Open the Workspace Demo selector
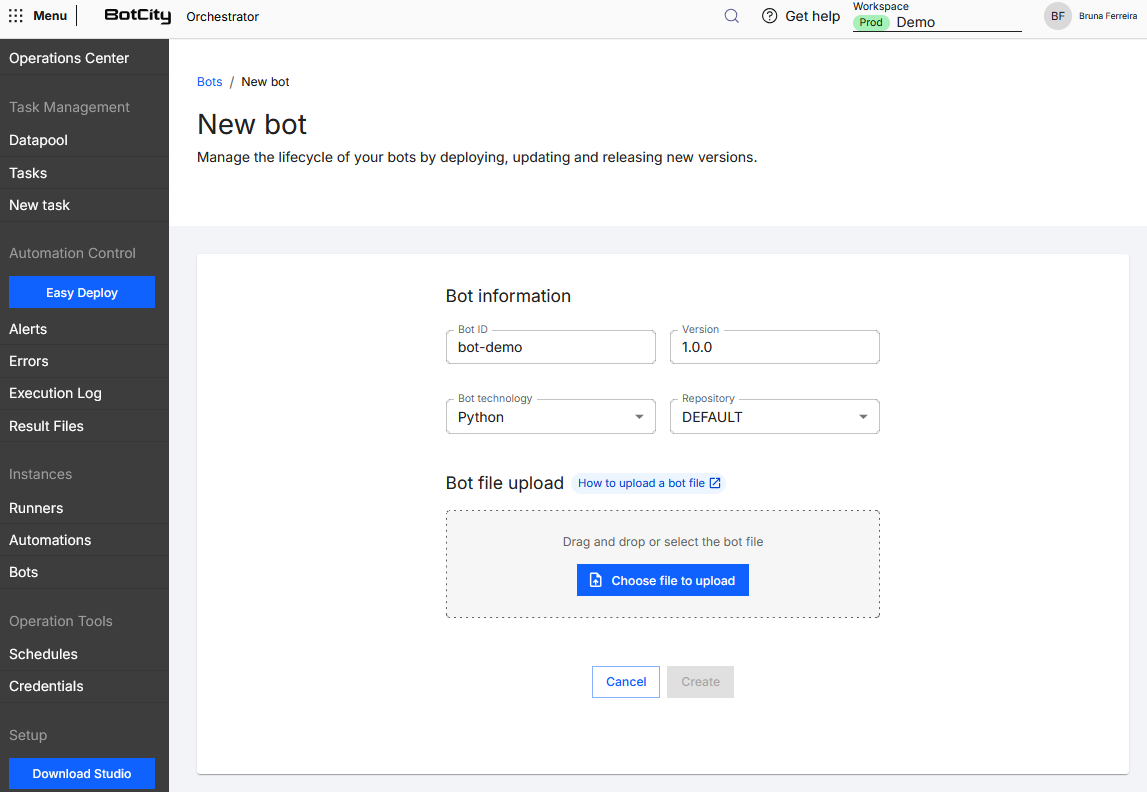The width and height of the screenshot is (1147, 792). (x=936, y=22)
